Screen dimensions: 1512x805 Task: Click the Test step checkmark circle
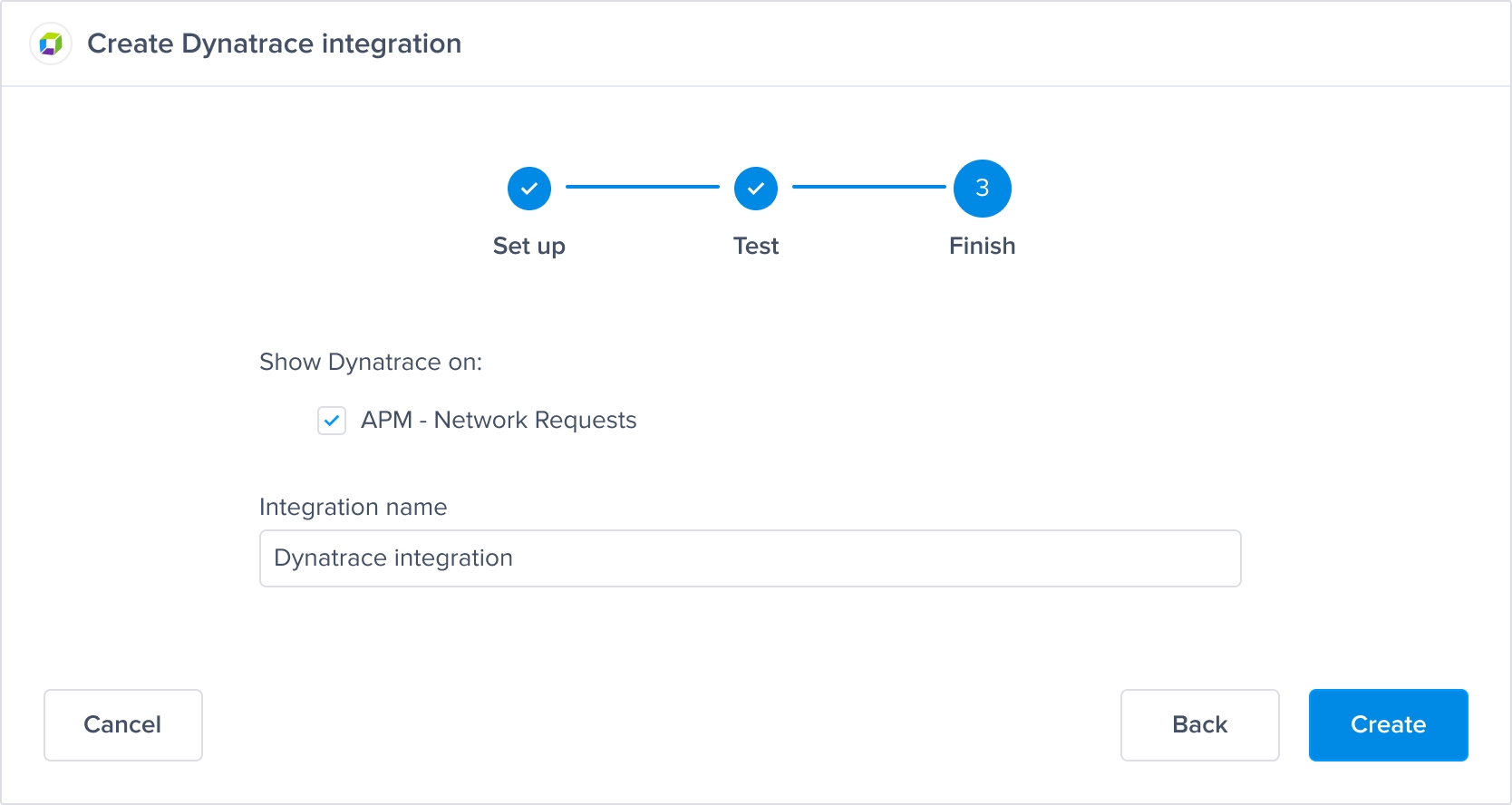[x=756, y=189]
